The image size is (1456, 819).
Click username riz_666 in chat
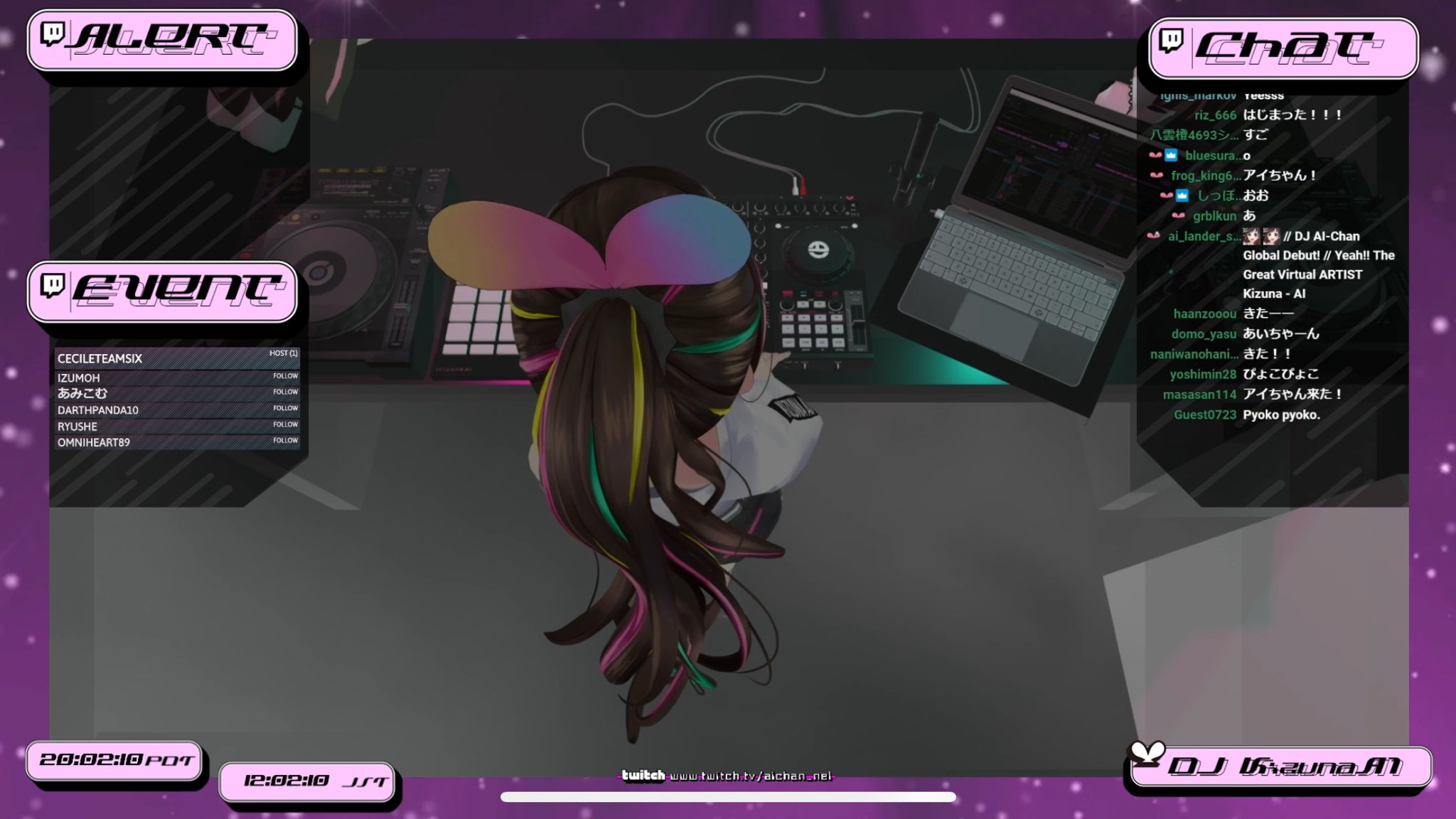pos(1215,115)
